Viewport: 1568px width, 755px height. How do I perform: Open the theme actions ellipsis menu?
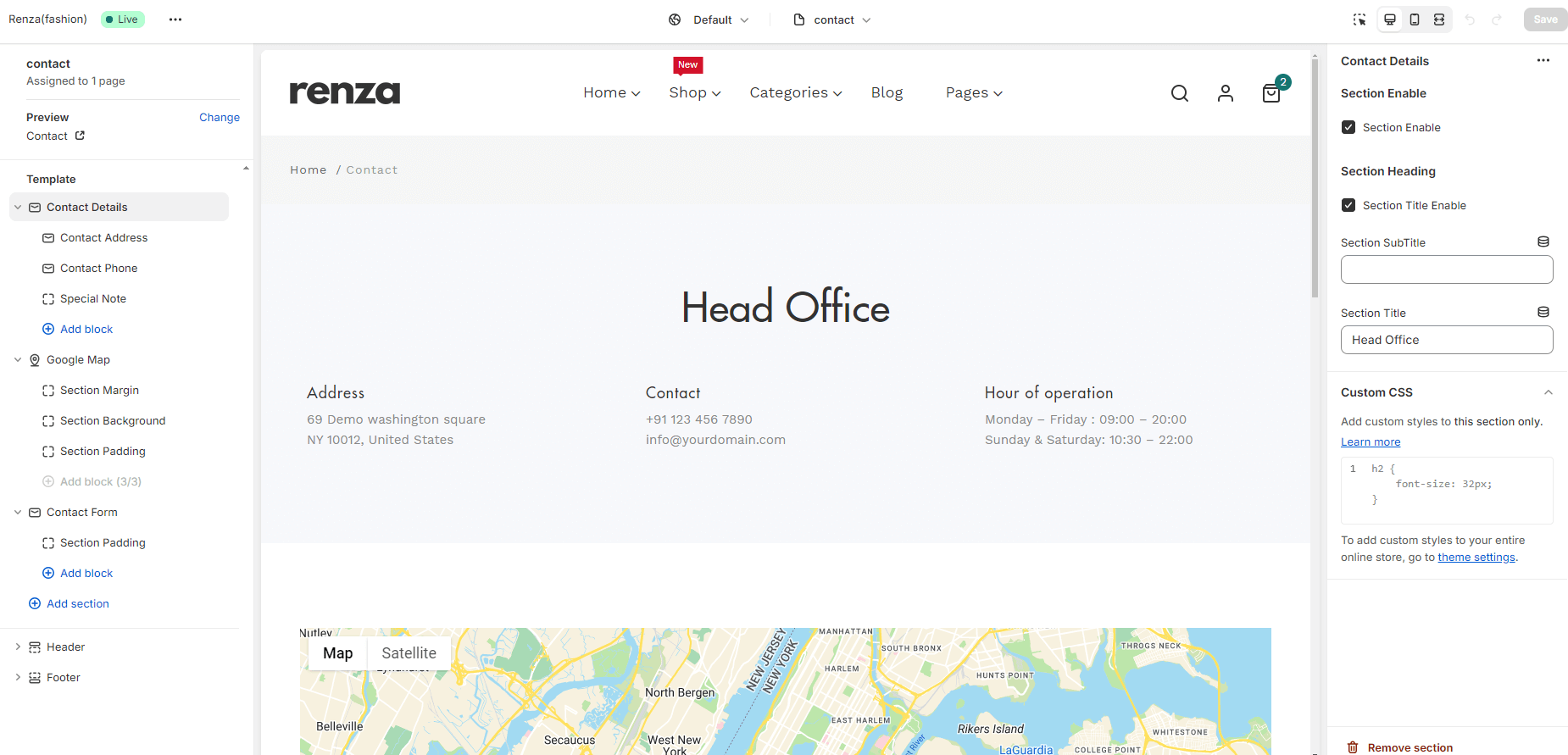click(175, 19)
